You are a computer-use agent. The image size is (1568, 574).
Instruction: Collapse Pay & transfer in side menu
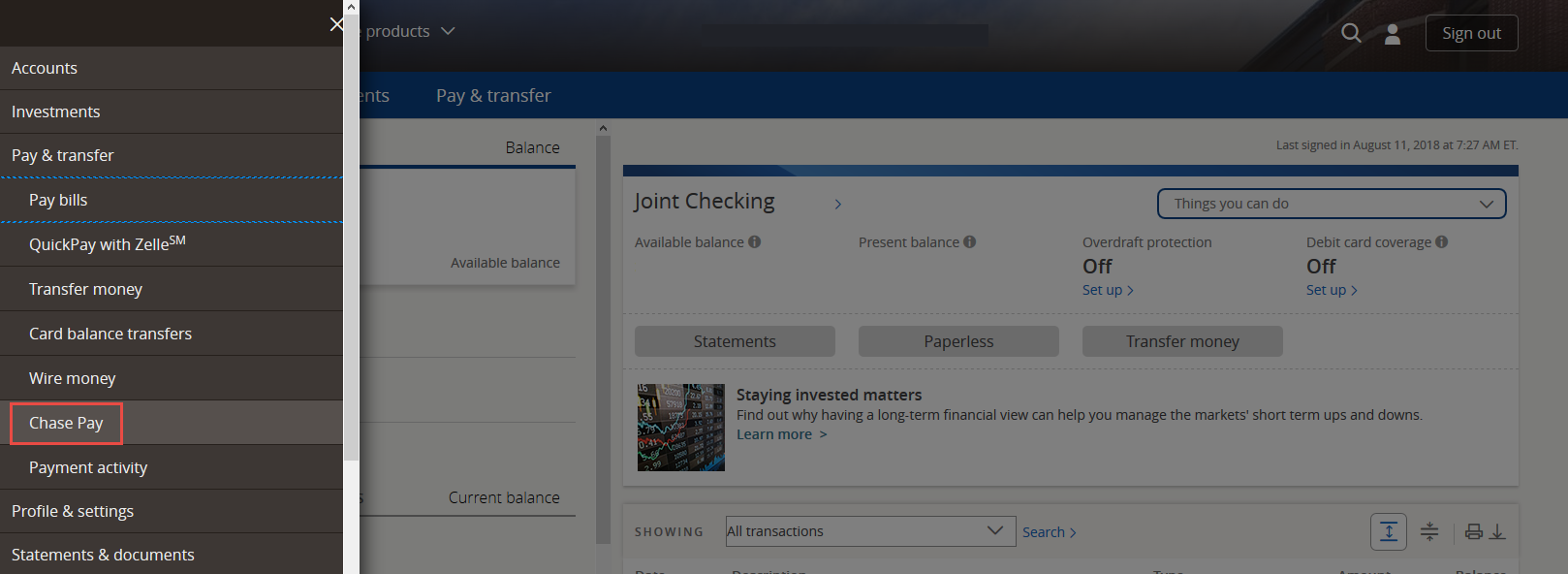click(172, 155)
